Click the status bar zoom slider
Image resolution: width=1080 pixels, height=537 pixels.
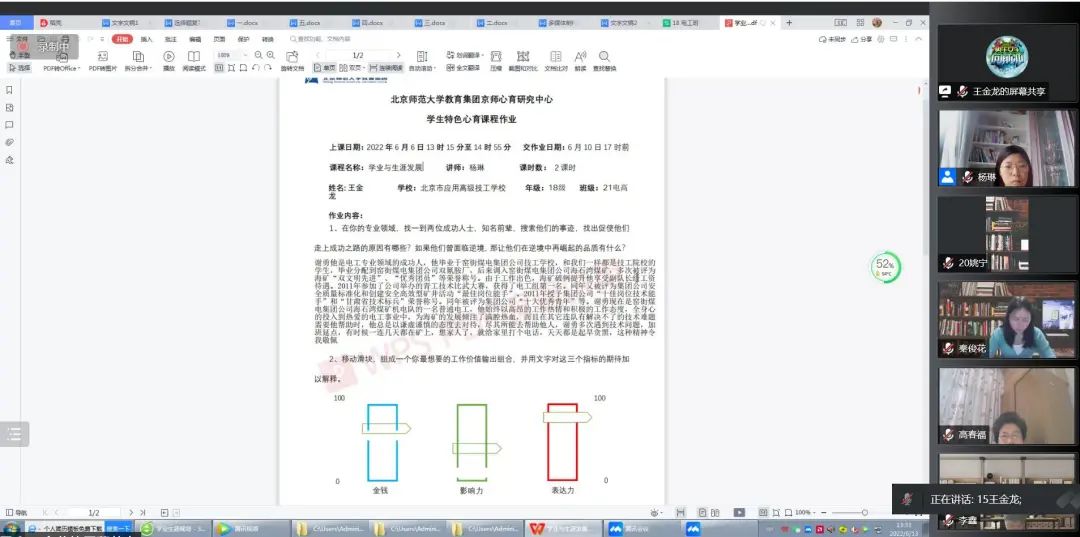[866, 513]
